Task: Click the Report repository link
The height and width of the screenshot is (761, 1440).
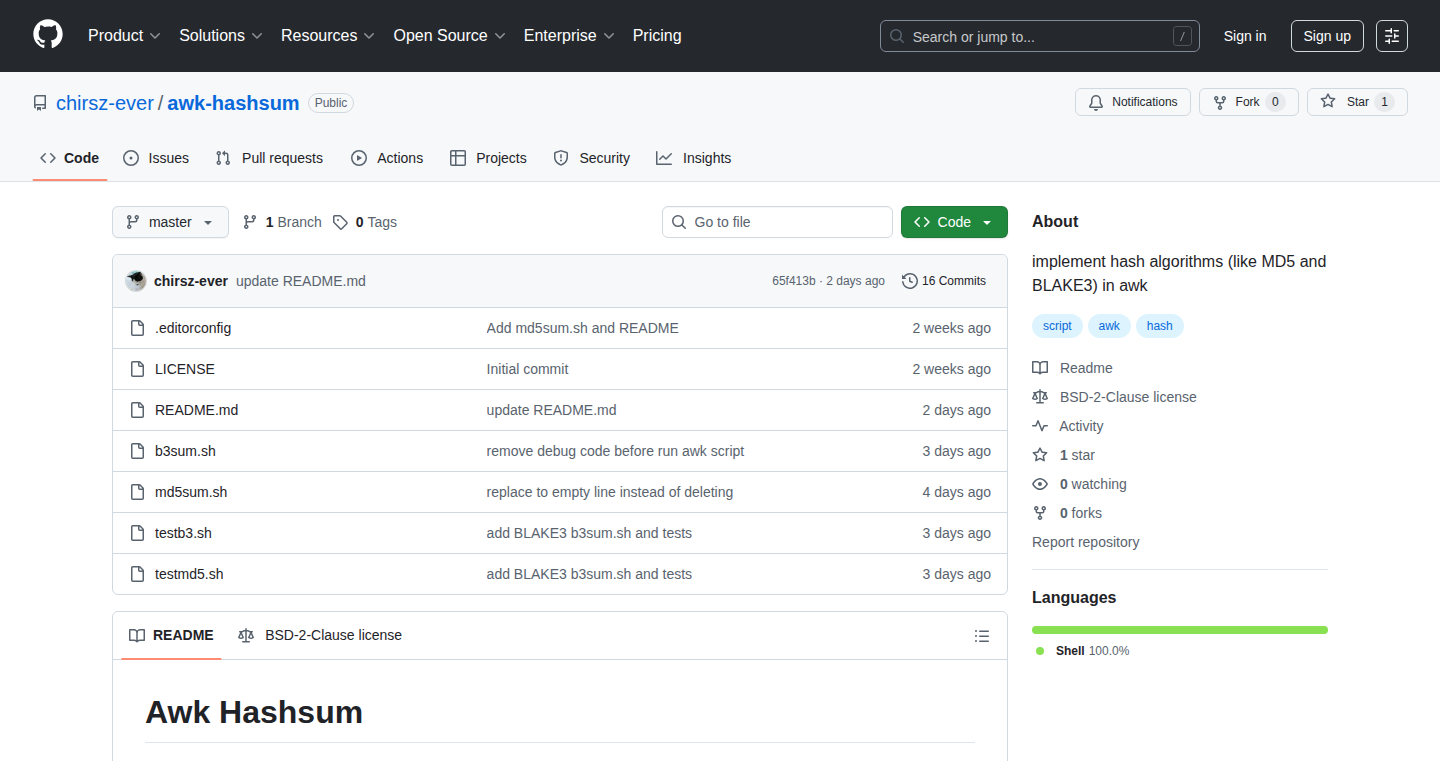Action: tap(1085, 542)
